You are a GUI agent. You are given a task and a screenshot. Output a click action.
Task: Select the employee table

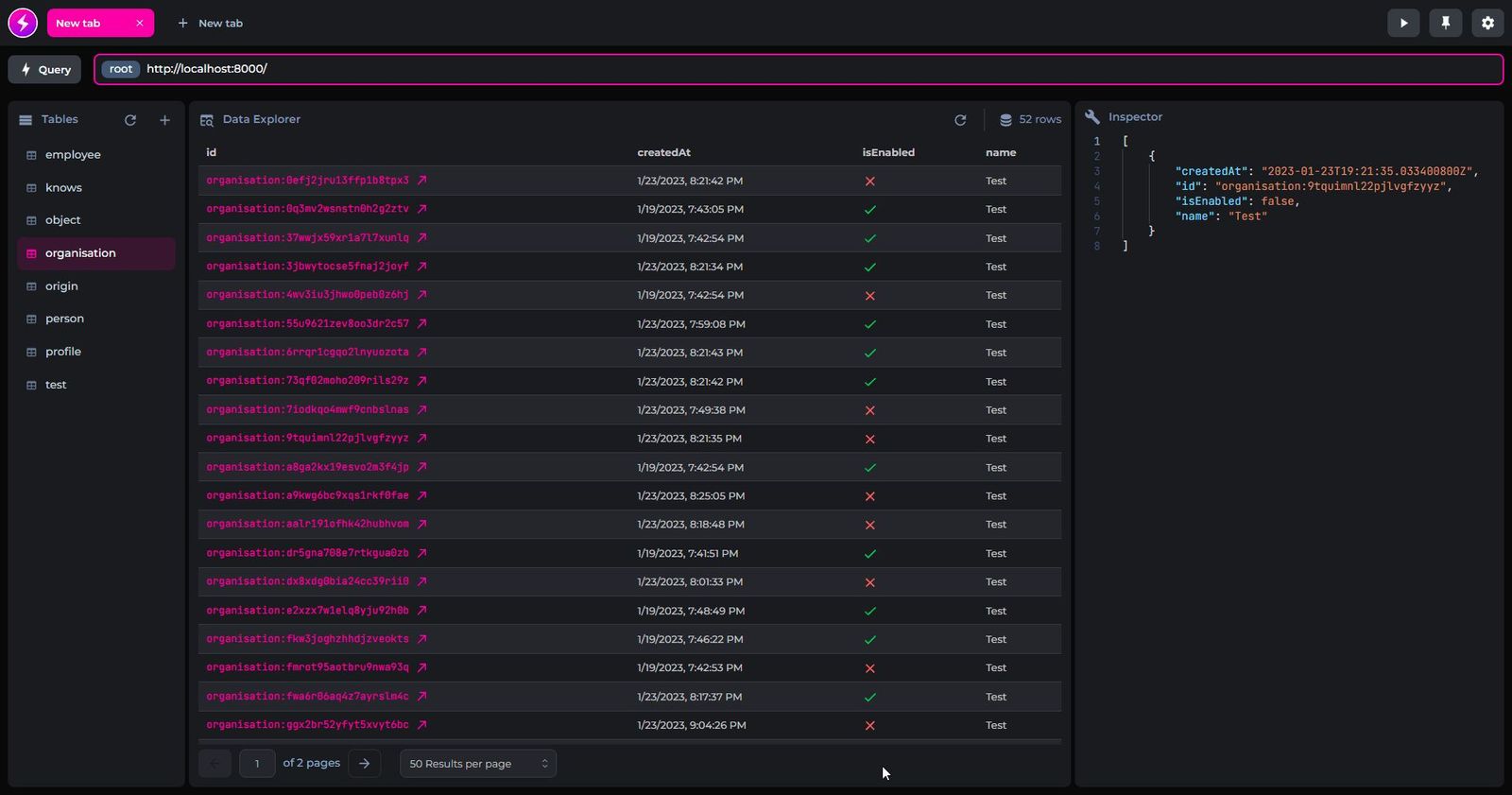click(x=73, y=155)
